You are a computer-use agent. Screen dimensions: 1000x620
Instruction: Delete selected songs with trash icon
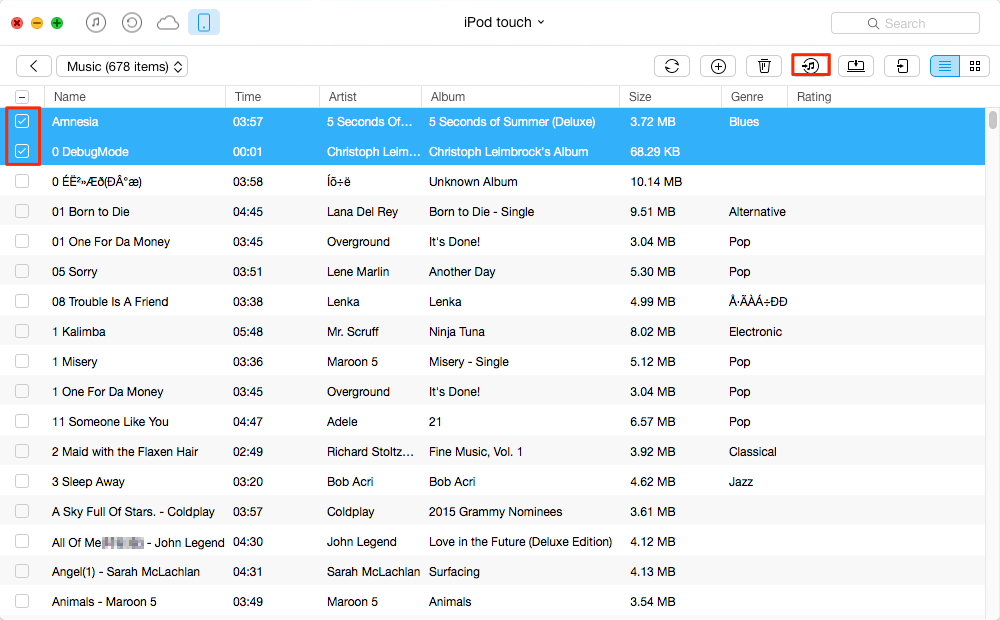coord(764,66)
